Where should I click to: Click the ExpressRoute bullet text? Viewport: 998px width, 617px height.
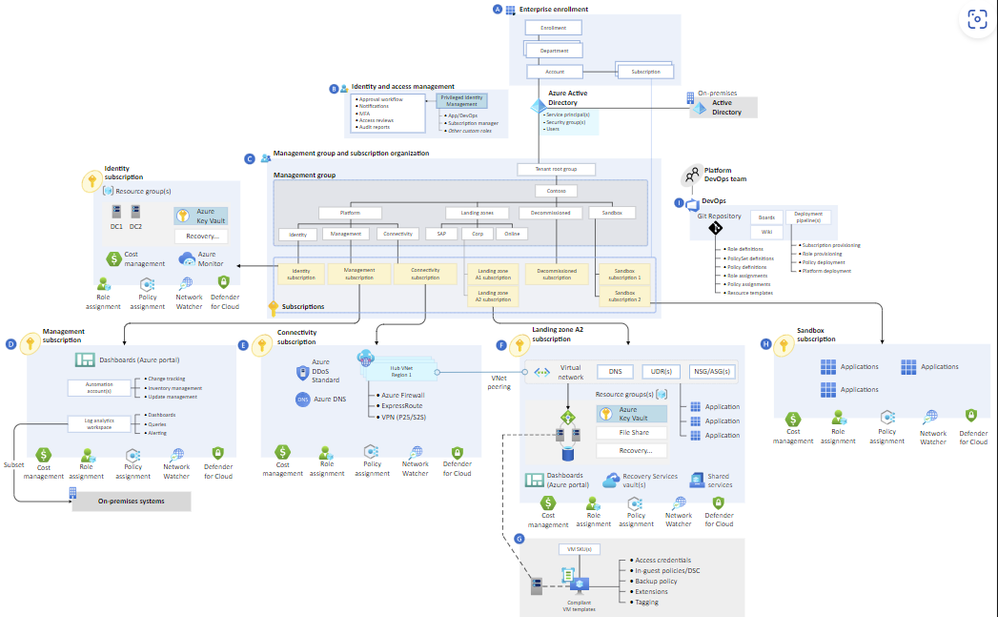click(x=402, y=406)
